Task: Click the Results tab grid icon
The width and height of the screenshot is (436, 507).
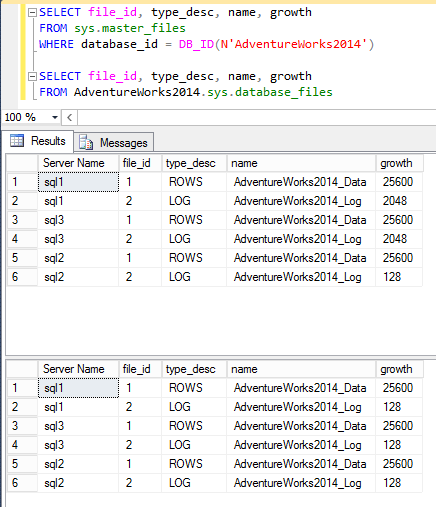Action: click(x=17, y=141)
